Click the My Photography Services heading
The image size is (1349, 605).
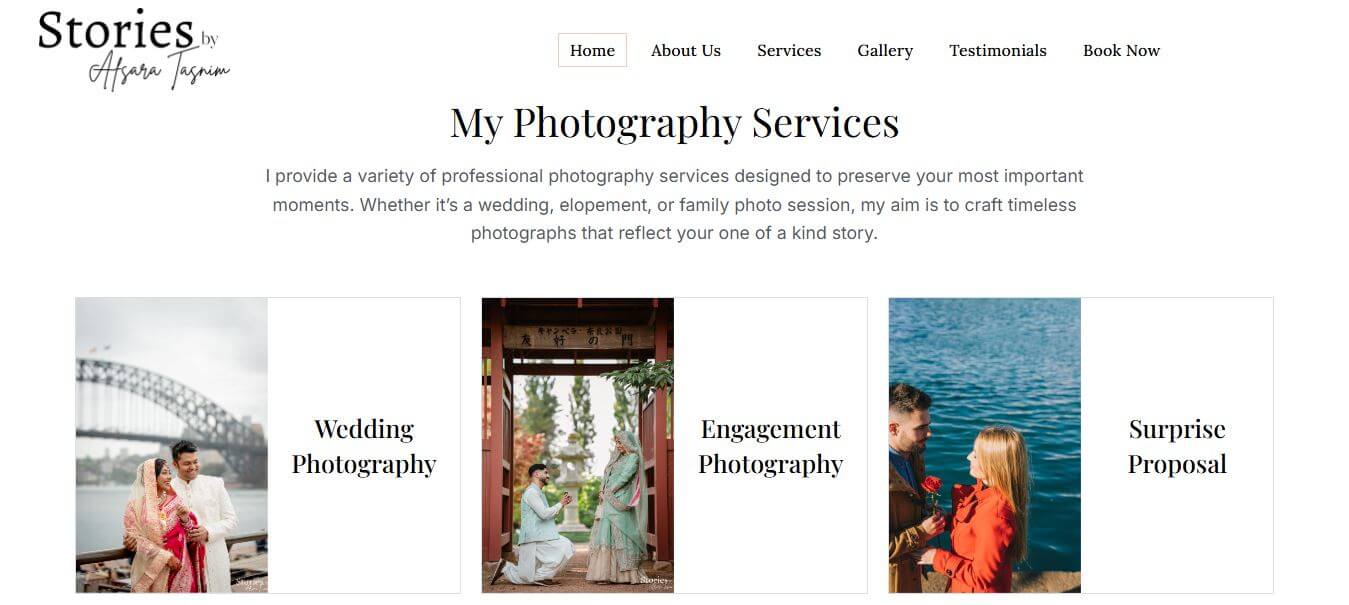674,123
